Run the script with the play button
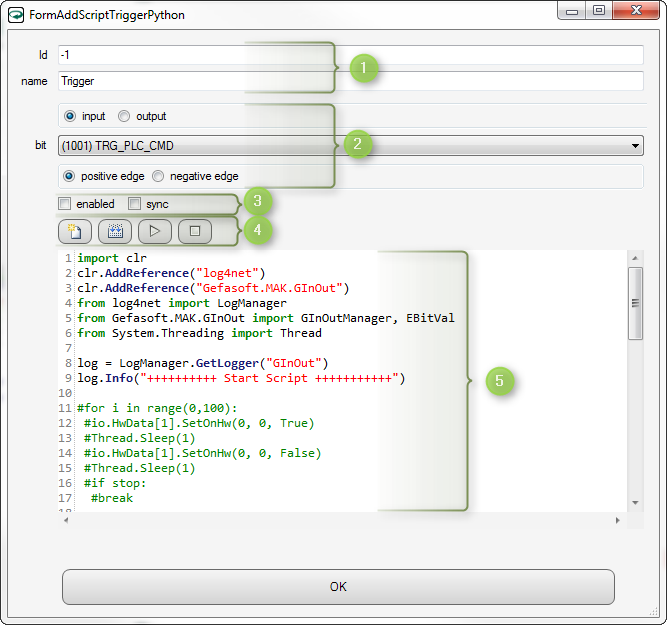Viewport: 667px width, 625px height. (155, 231)
